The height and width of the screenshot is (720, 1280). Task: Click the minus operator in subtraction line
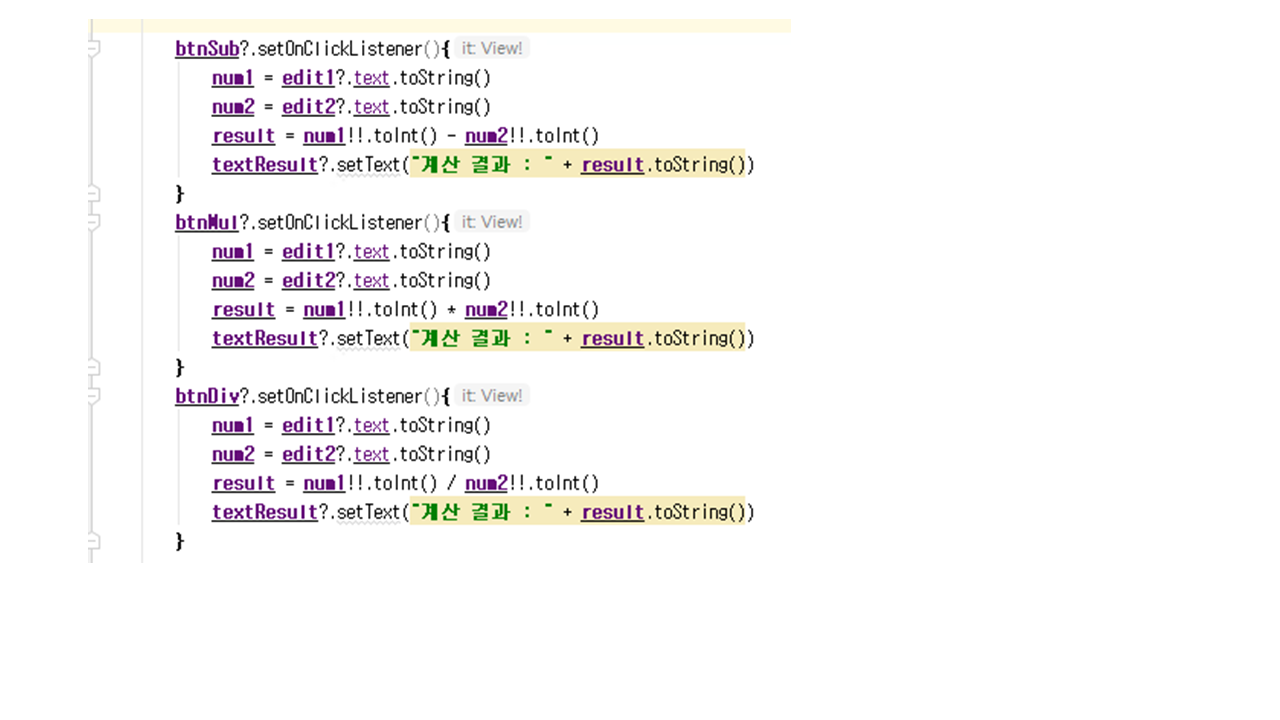452,136
